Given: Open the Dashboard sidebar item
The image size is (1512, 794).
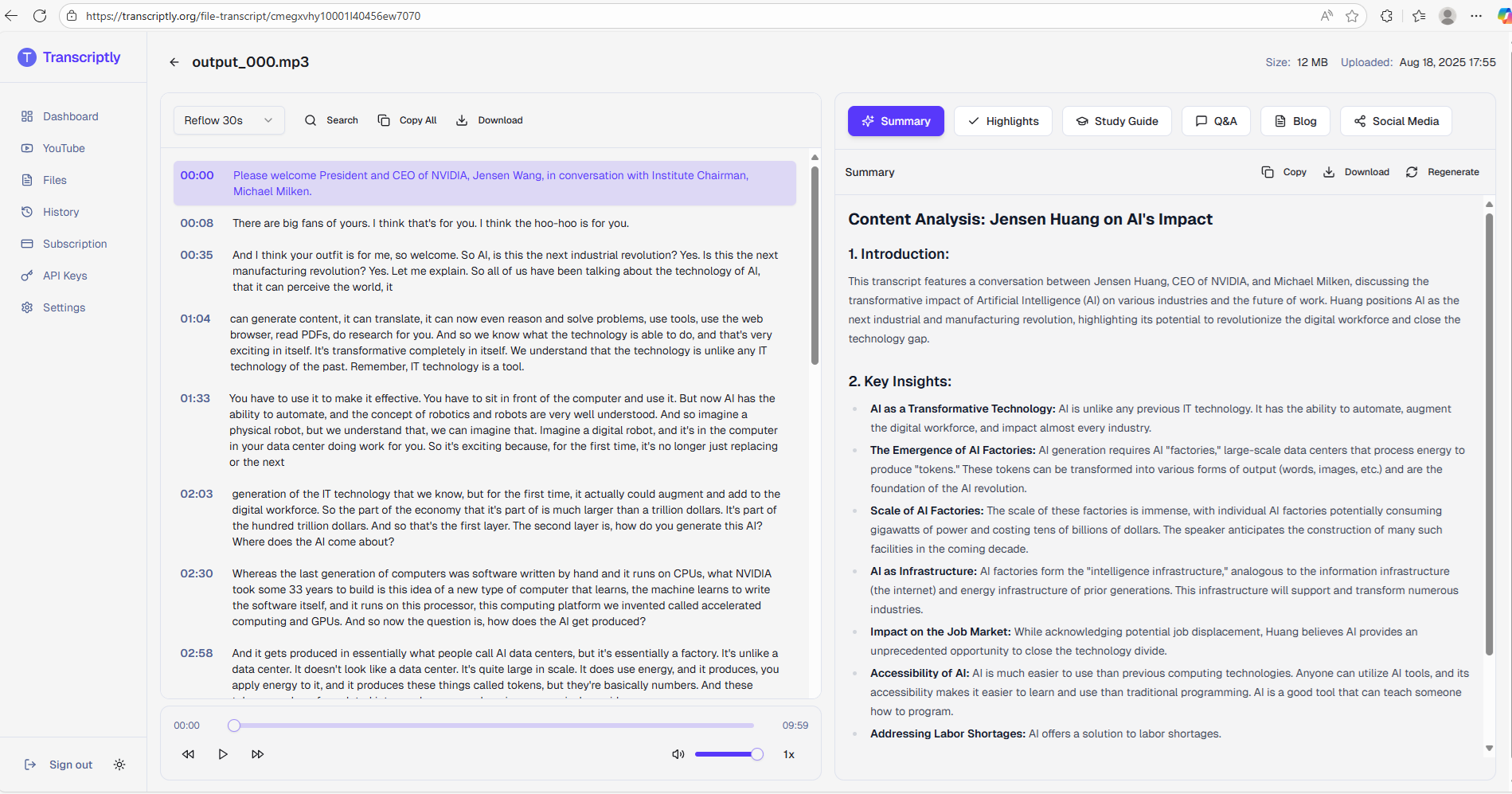Looking at the screenshot, I should pos(61,116).
